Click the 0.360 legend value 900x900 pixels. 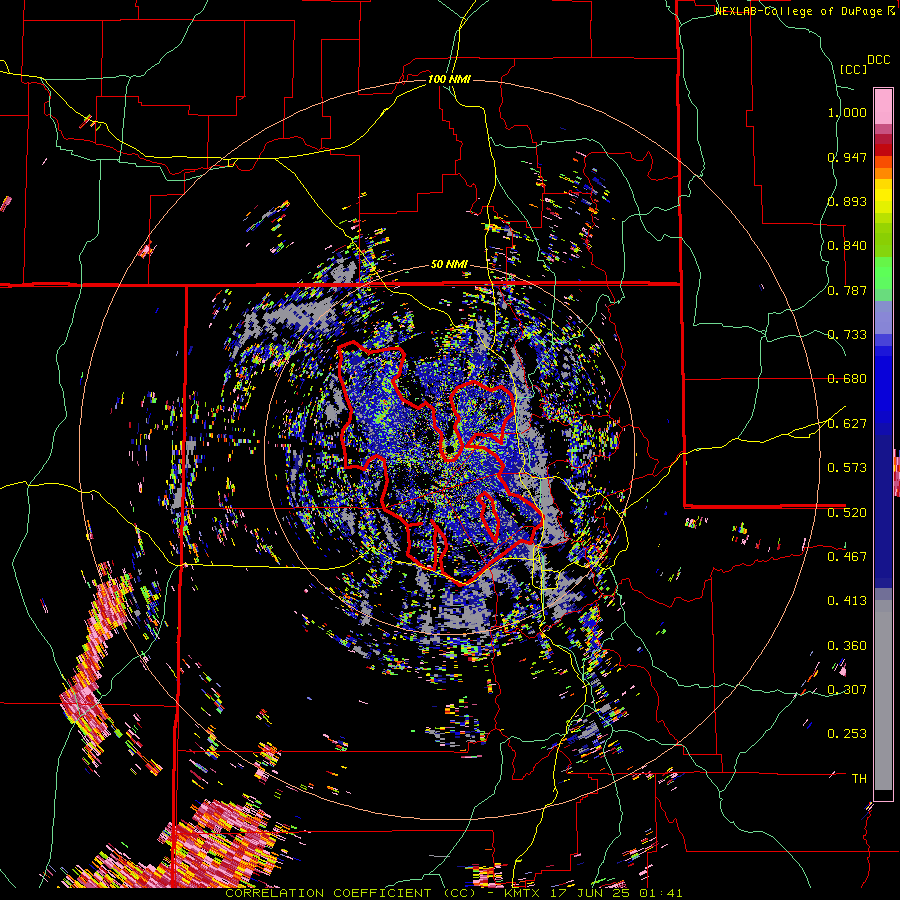tap(847, 646)
